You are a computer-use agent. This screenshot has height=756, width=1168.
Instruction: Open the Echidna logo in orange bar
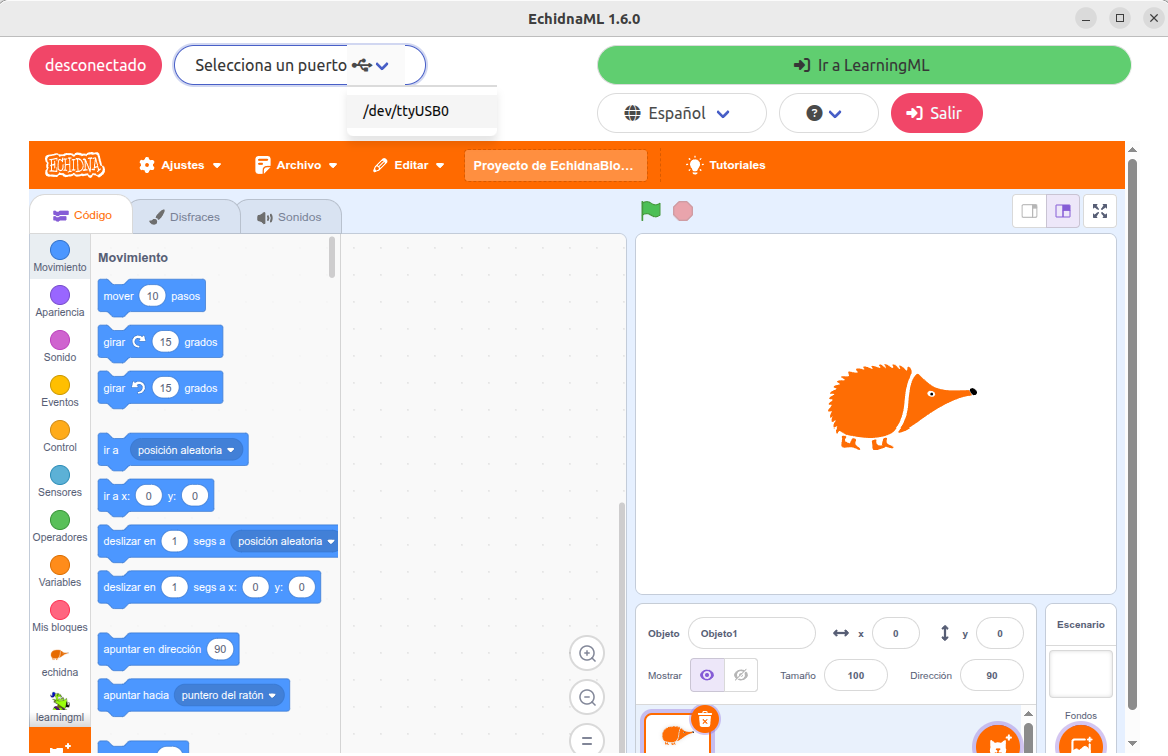(x=74, y=165)
